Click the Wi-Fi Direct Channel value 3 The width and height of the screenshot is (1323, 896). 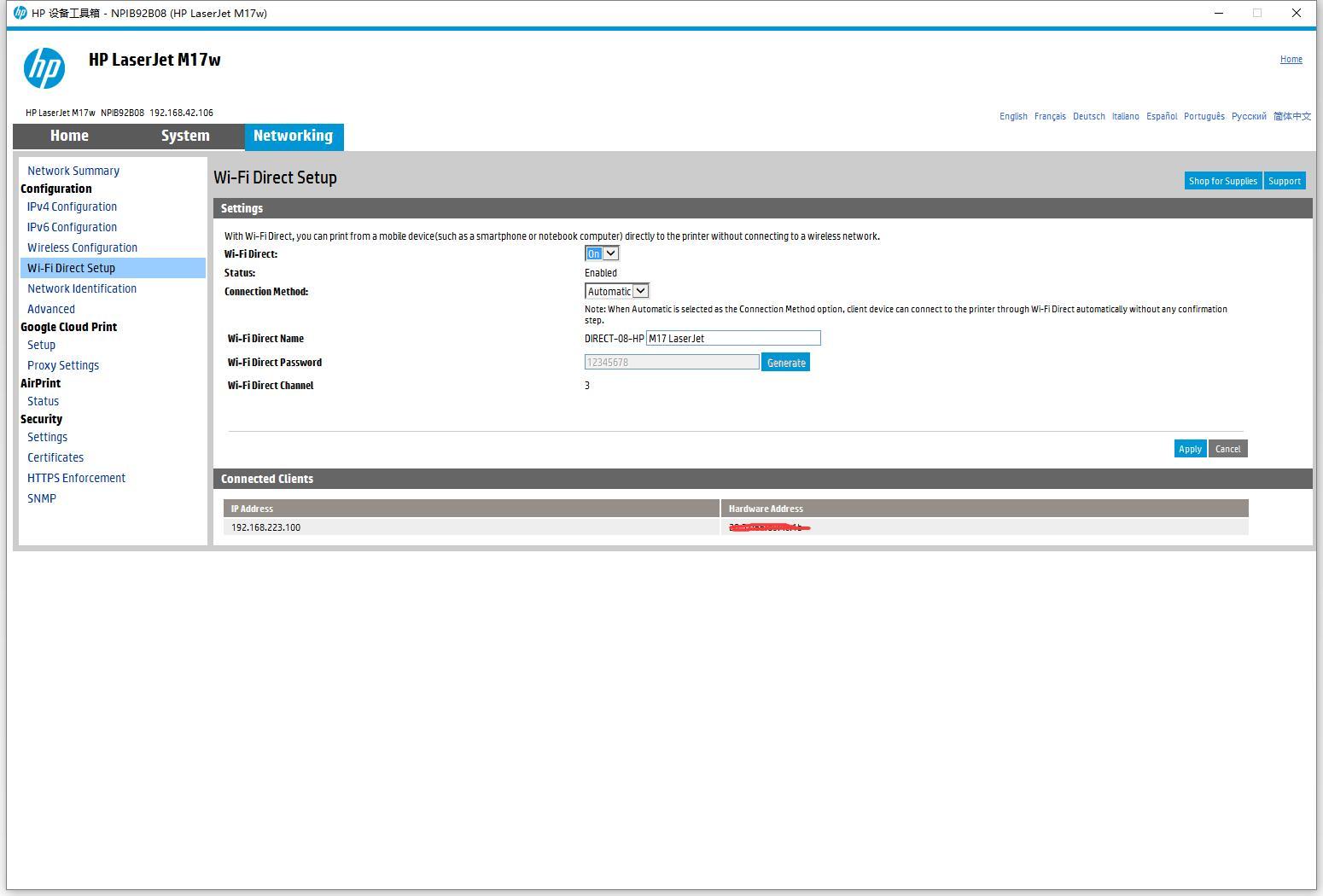[x=587, y=386]
